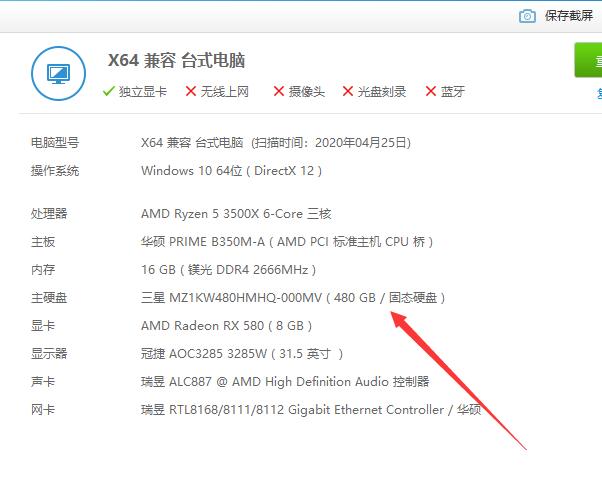Click 16 GB 镁光 DDR4 value

tap(229, 270)
